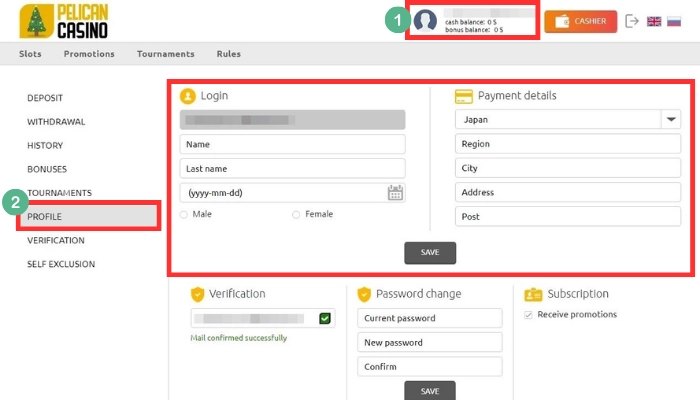The width and height of the screenshot is (700, 400).
Task: Click the Payment details card icon
Action: pyautogui.click(x=463, y=96)
